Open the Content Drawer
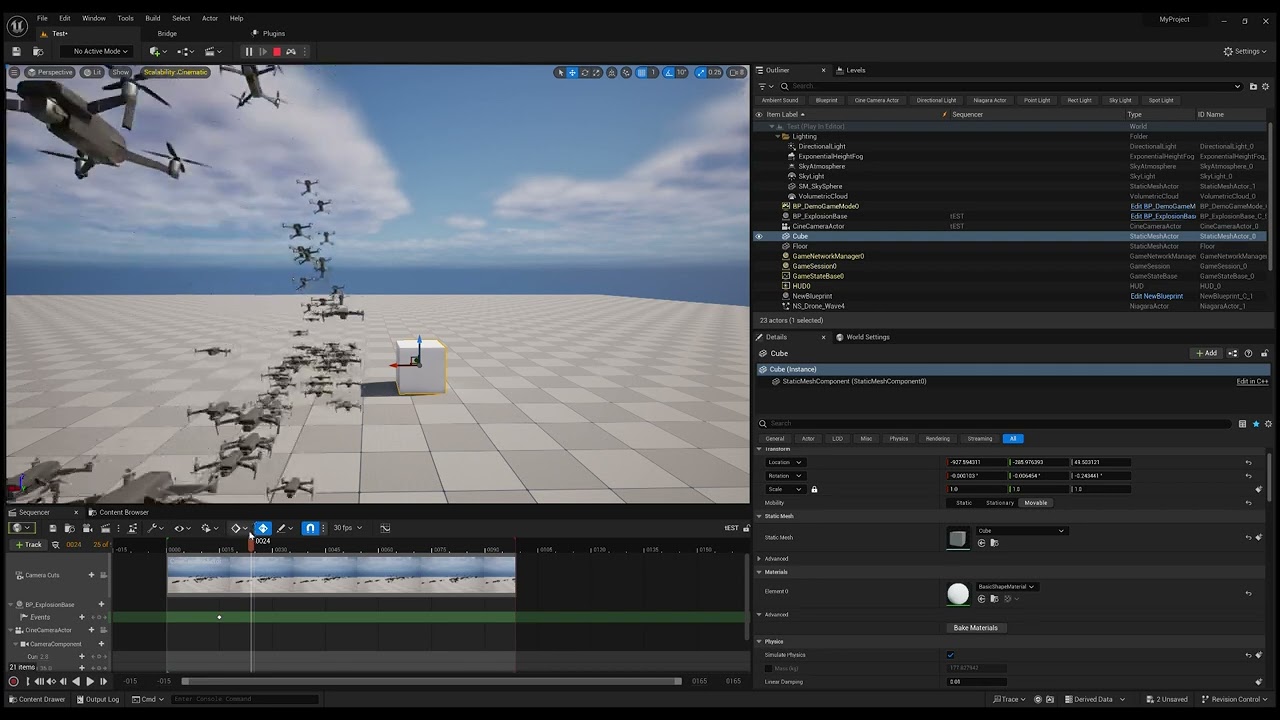Screen dimensions: 1280x720 pyautogui.click(x=37, y=699)
